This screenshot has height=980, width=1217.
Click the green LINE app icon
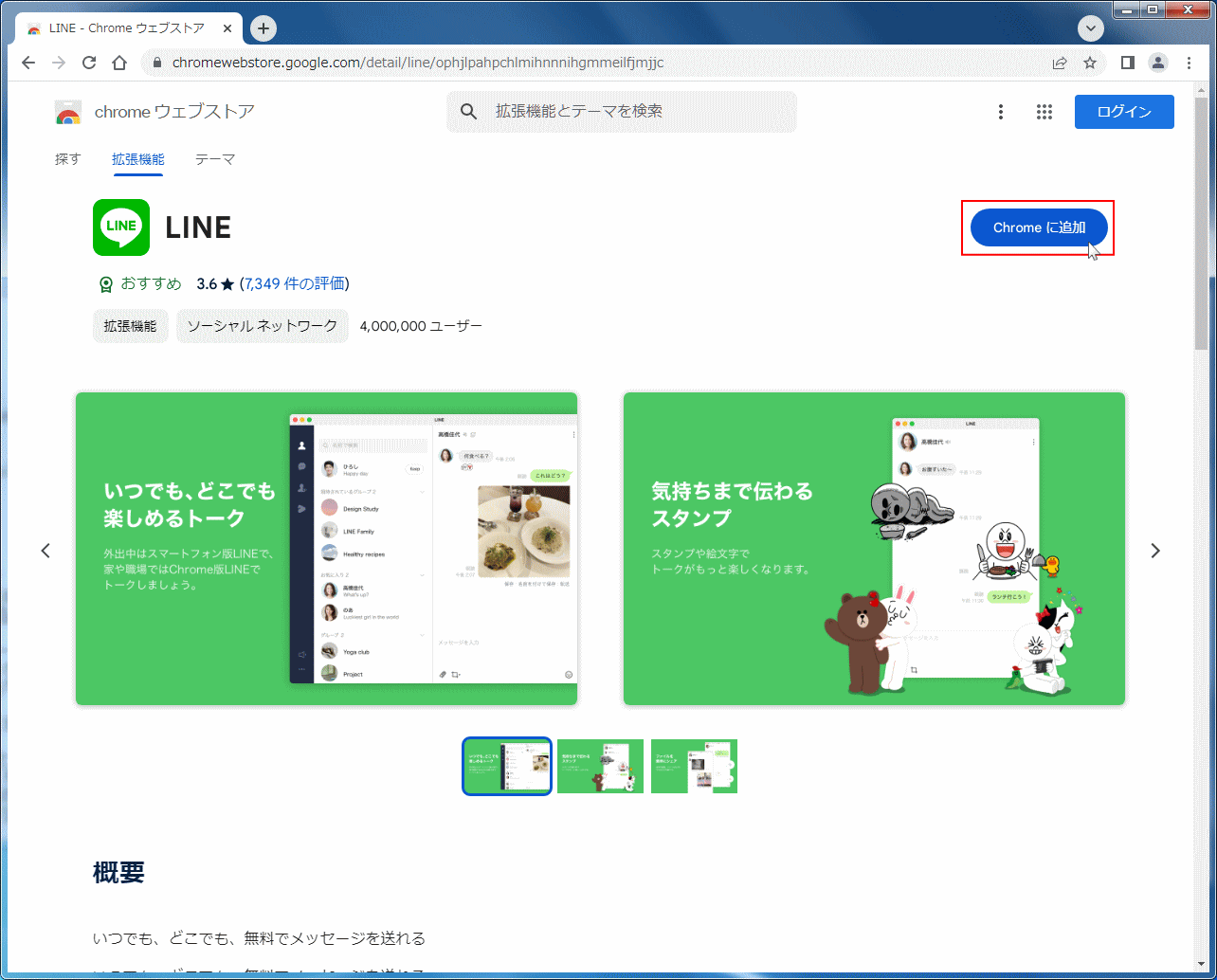pos(121,227)
